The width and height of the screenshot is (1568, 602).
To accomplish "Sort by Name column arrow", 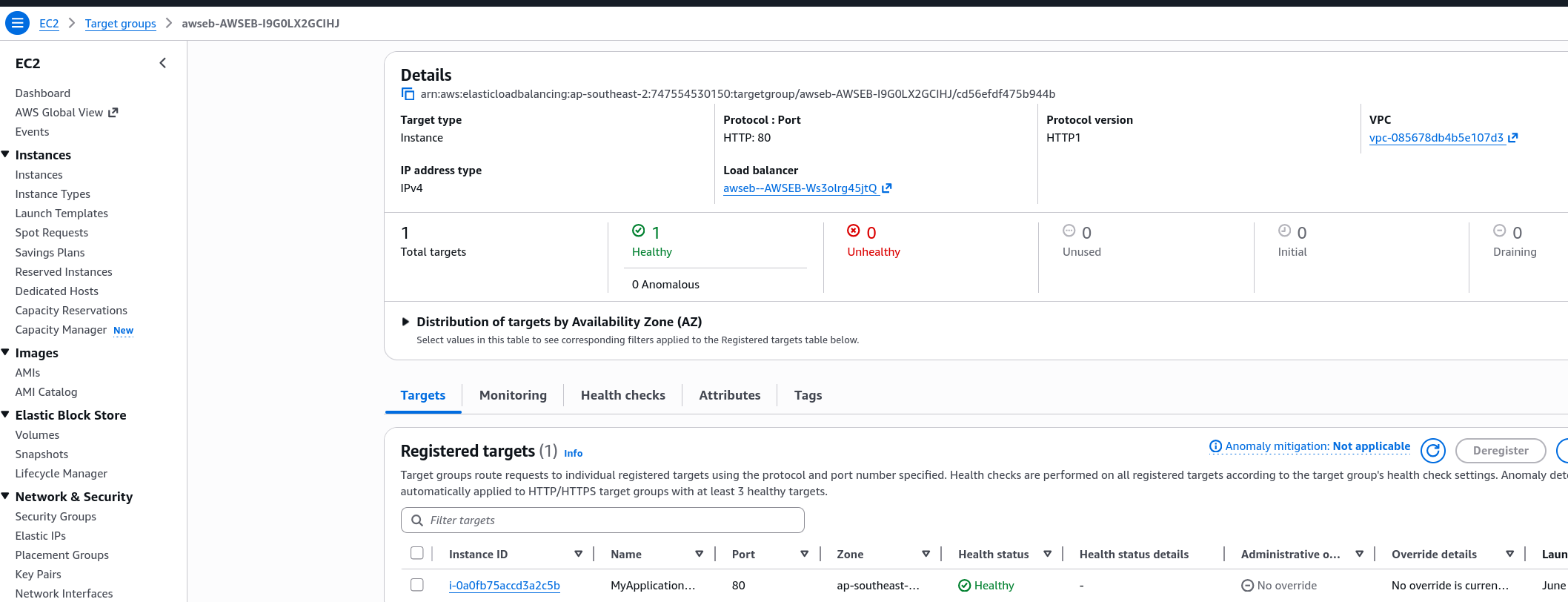I will click(x=699, y=554).
